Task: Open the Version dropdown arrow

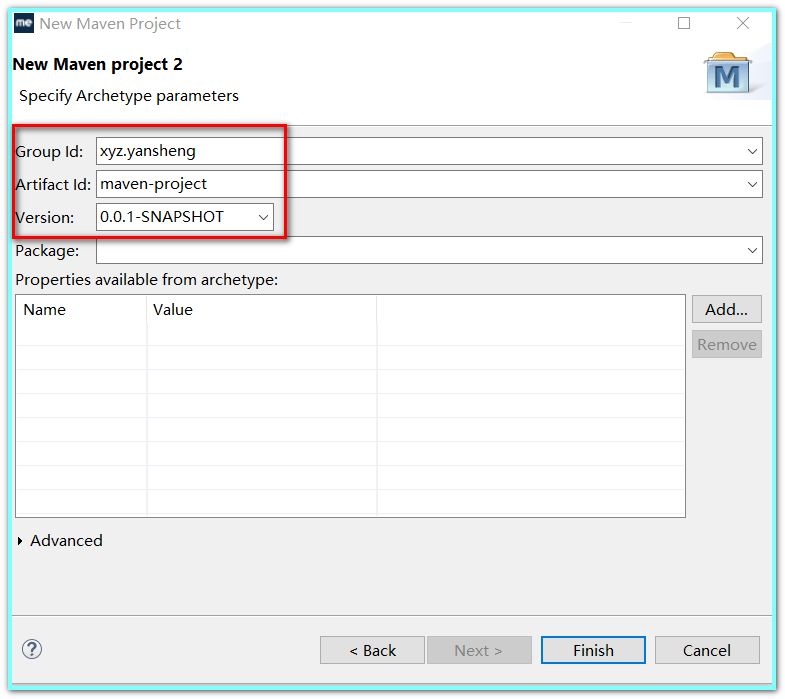Action: point(263,217)
